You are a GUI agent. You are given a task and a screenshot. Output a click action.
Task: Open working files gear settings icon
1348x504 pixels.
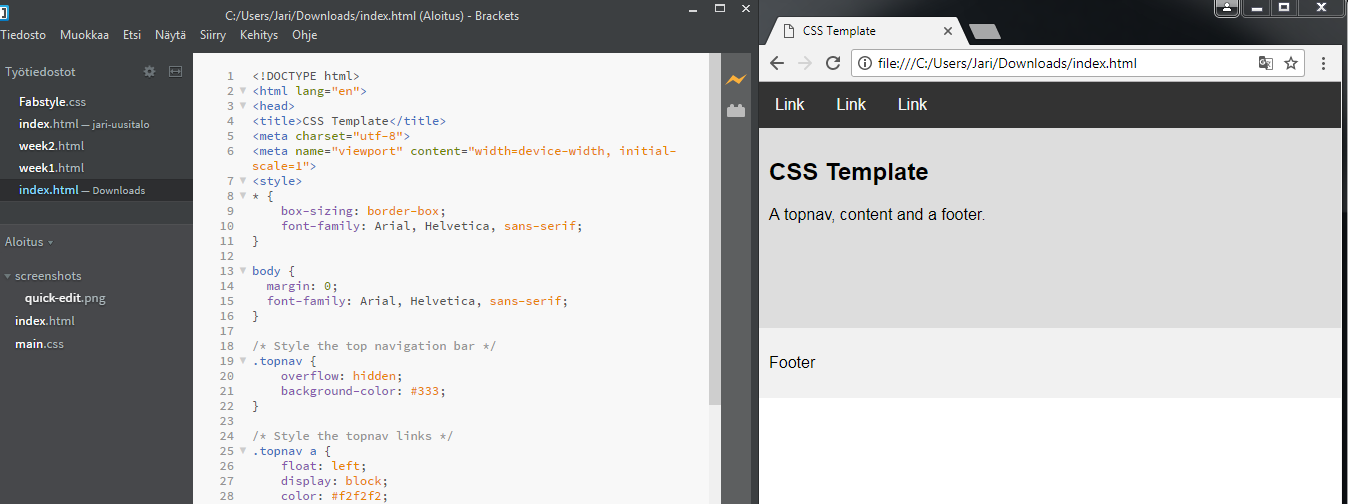pyautogui.click(x=150, y=72)
